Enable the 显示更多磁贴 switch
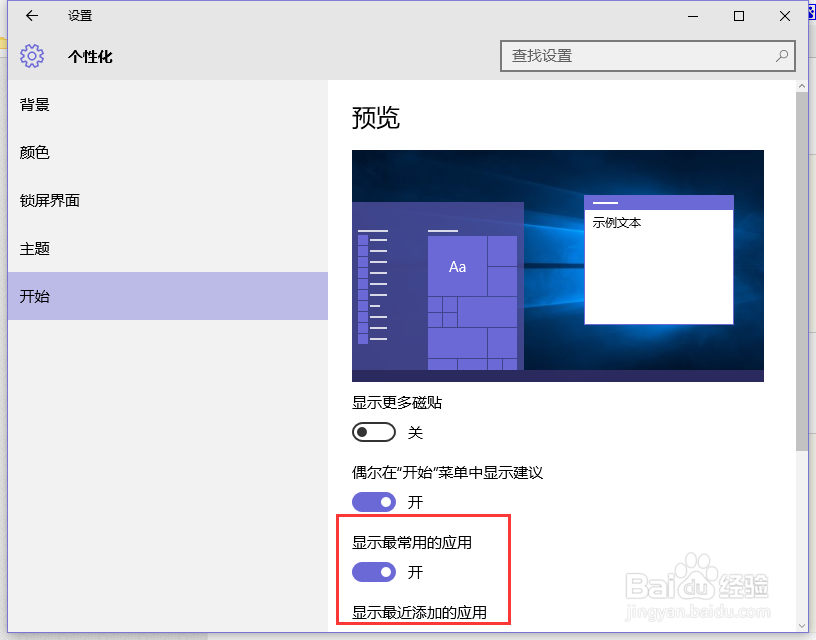The height and width of the screenshot is (640, 816). pyautogui.click(x=374, y=432)
